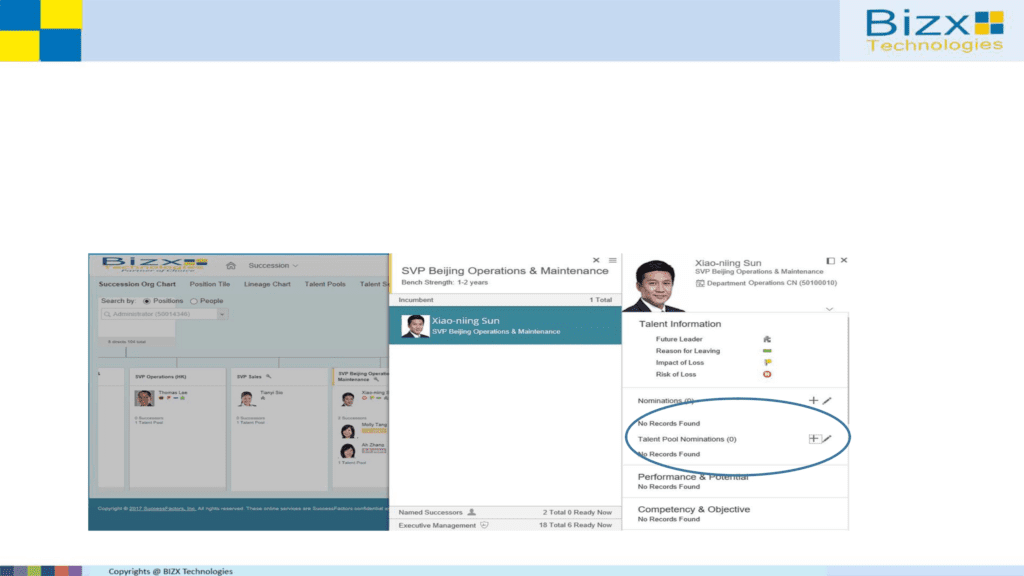Click the 2 Total 0 Ready Now text
Image resolution: width=1024 pixels, height=576 pixels.
577,512
